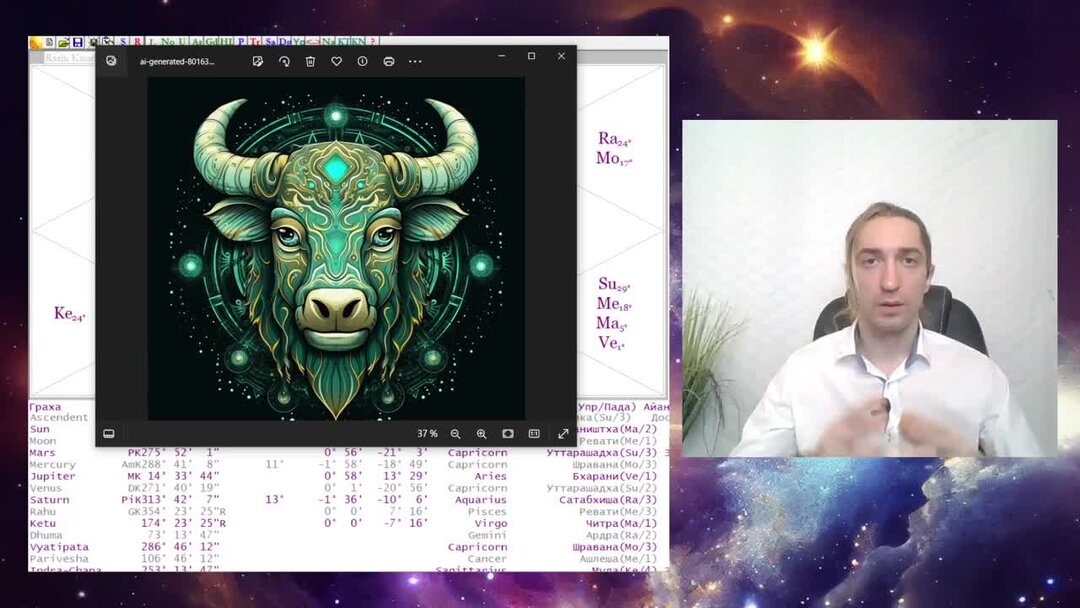
Task: Click the ai-generated filename in Photos title bar
Action: point(177,61)
